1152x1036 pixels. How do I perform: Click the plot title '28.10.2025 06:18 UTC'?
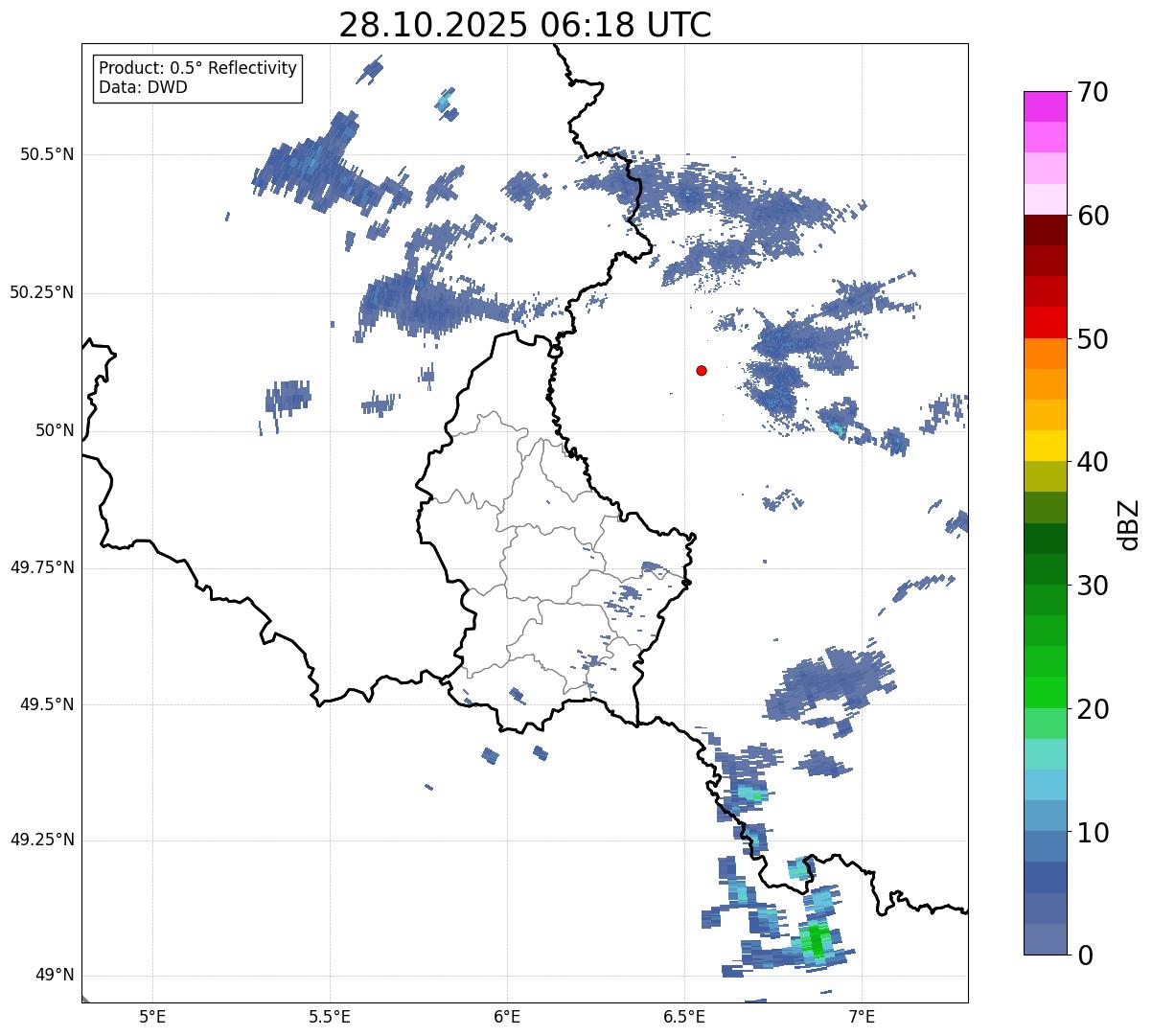coord(525,25)
